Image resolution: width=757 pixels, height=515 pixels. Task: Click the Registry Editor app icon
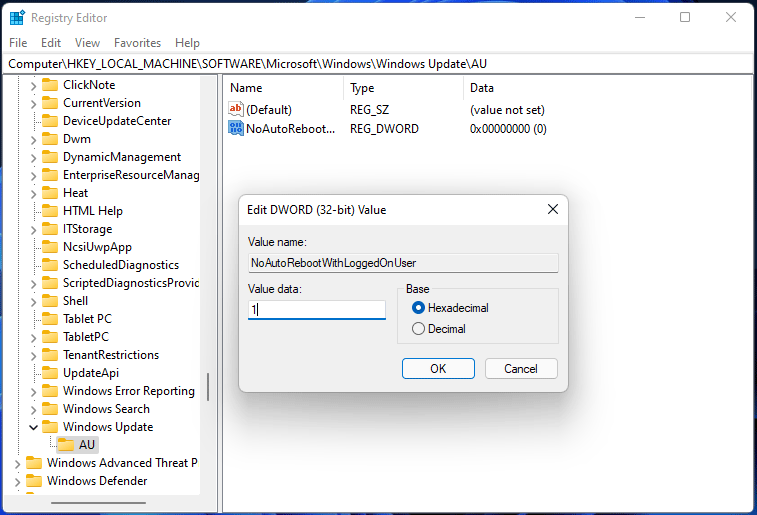[x=17, y=18]
